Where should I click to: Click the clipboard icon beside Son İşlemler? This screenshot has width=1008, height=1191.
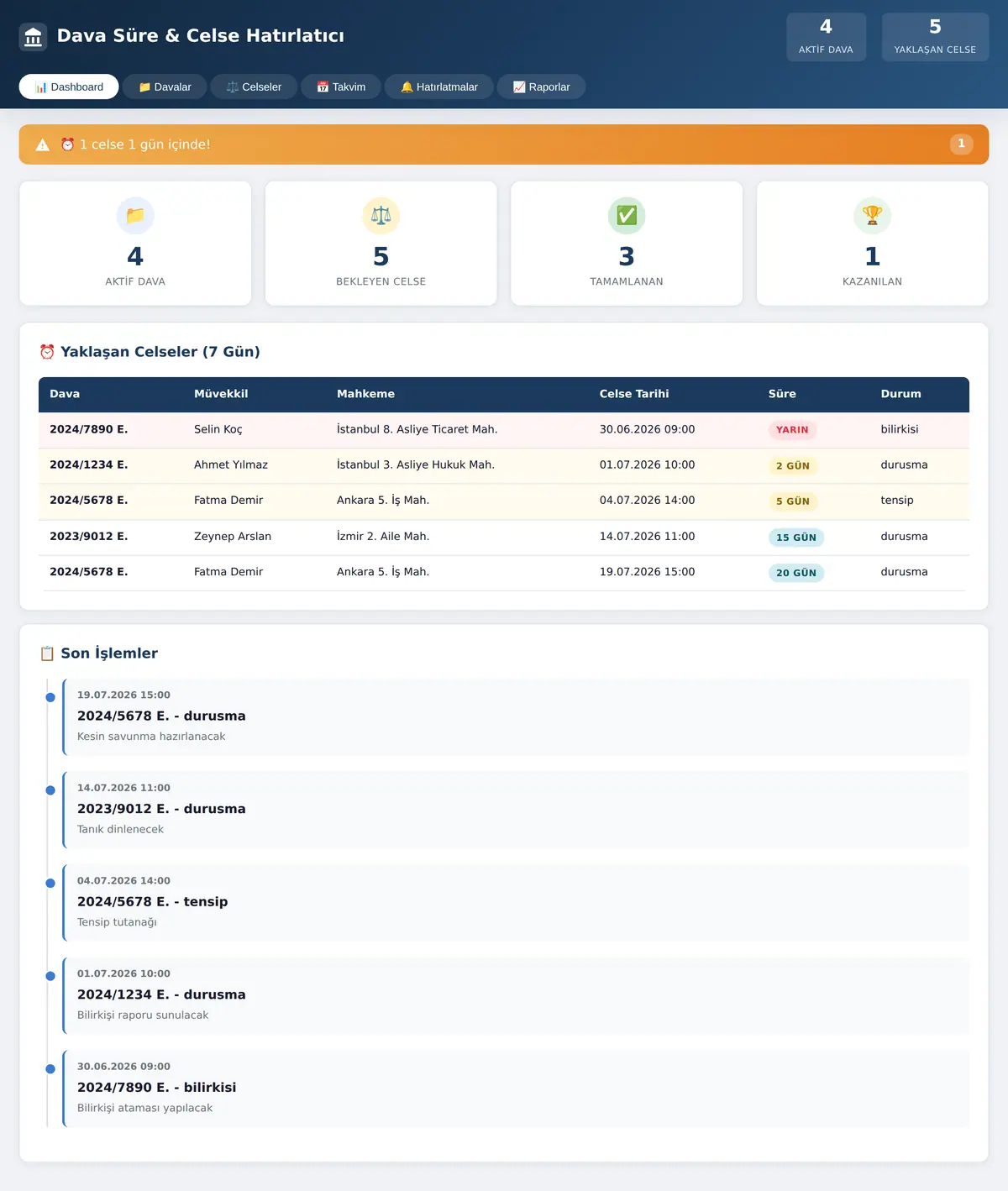(x=47, y=653)
